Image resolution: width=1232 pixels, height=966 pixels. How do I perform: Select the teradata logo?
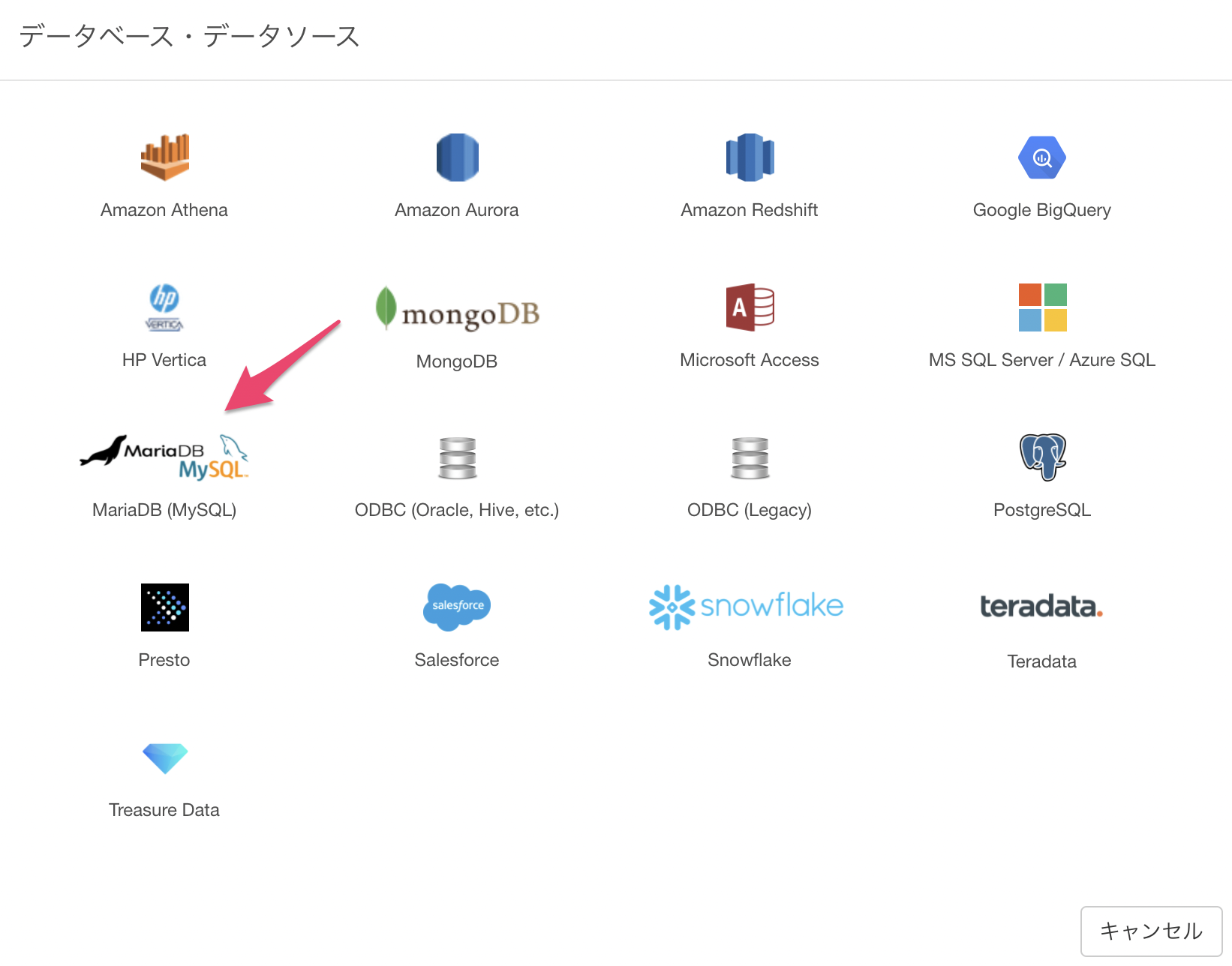[1041, 606]
